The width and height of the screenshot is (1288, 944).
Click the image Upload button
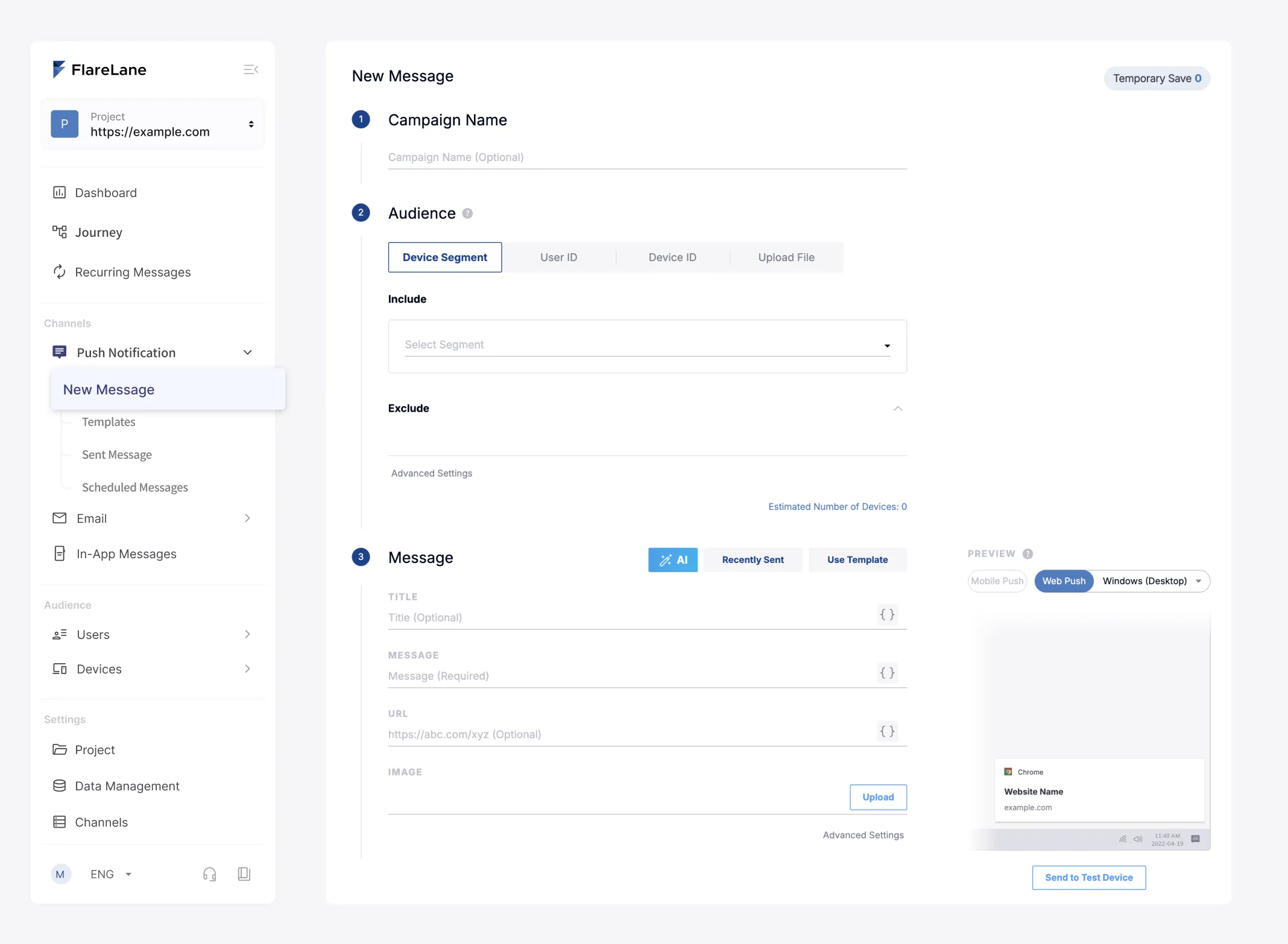878,797
